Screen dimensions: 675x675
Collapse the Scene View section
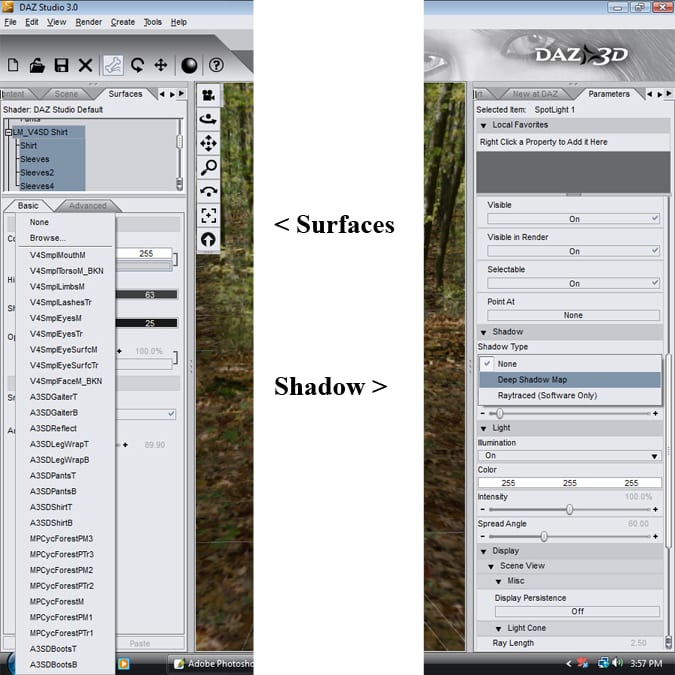(491, 567)
